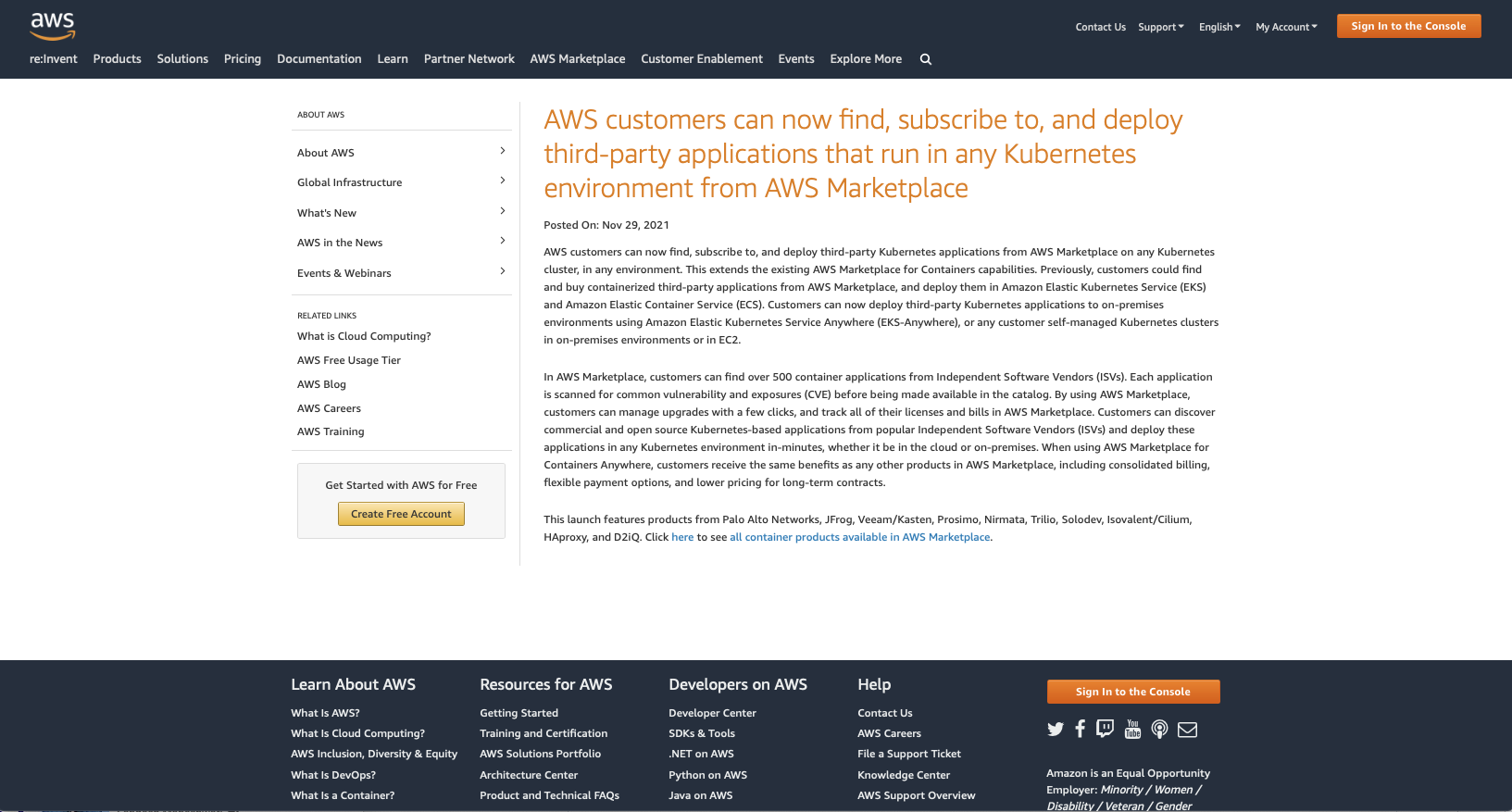Open File a Support Ticket link
Viewport: 1512px width, 812px height.
tap(909, 754)
